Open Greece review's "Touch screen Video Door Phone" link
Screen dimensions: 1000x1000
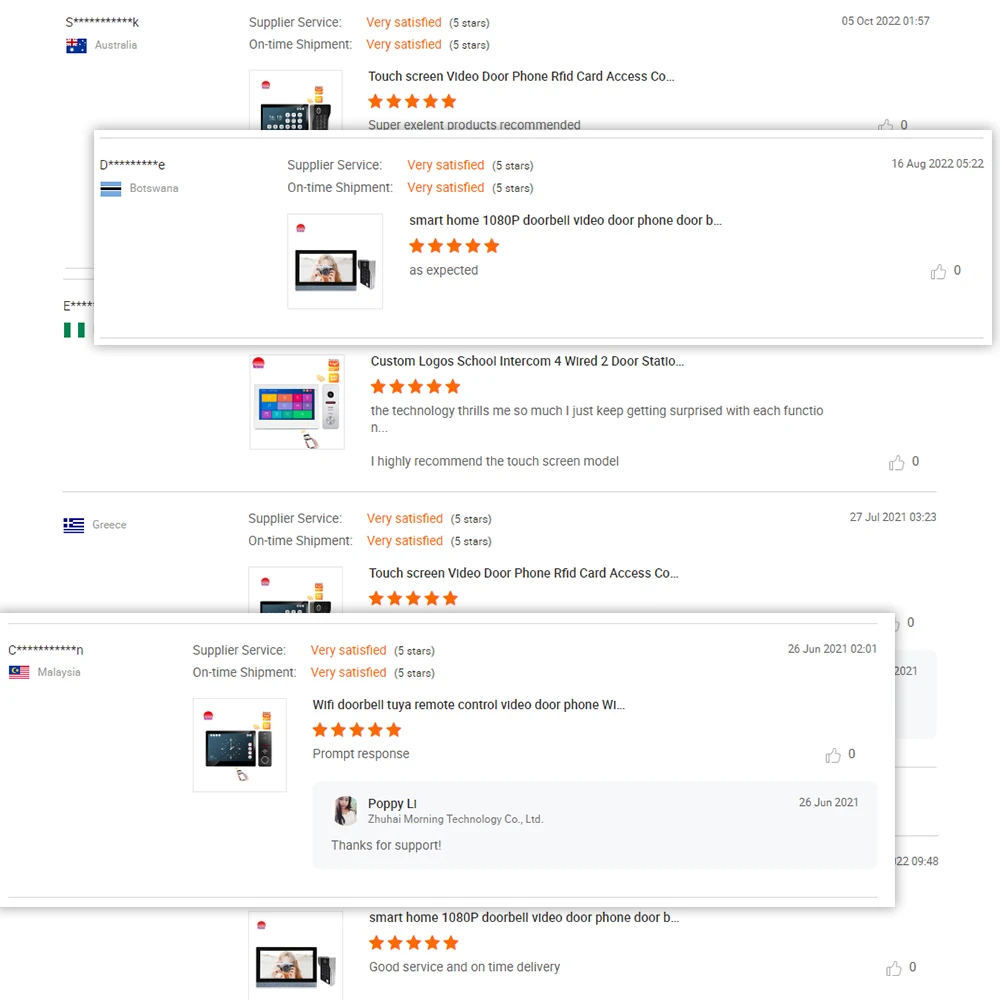click(523, 573)
